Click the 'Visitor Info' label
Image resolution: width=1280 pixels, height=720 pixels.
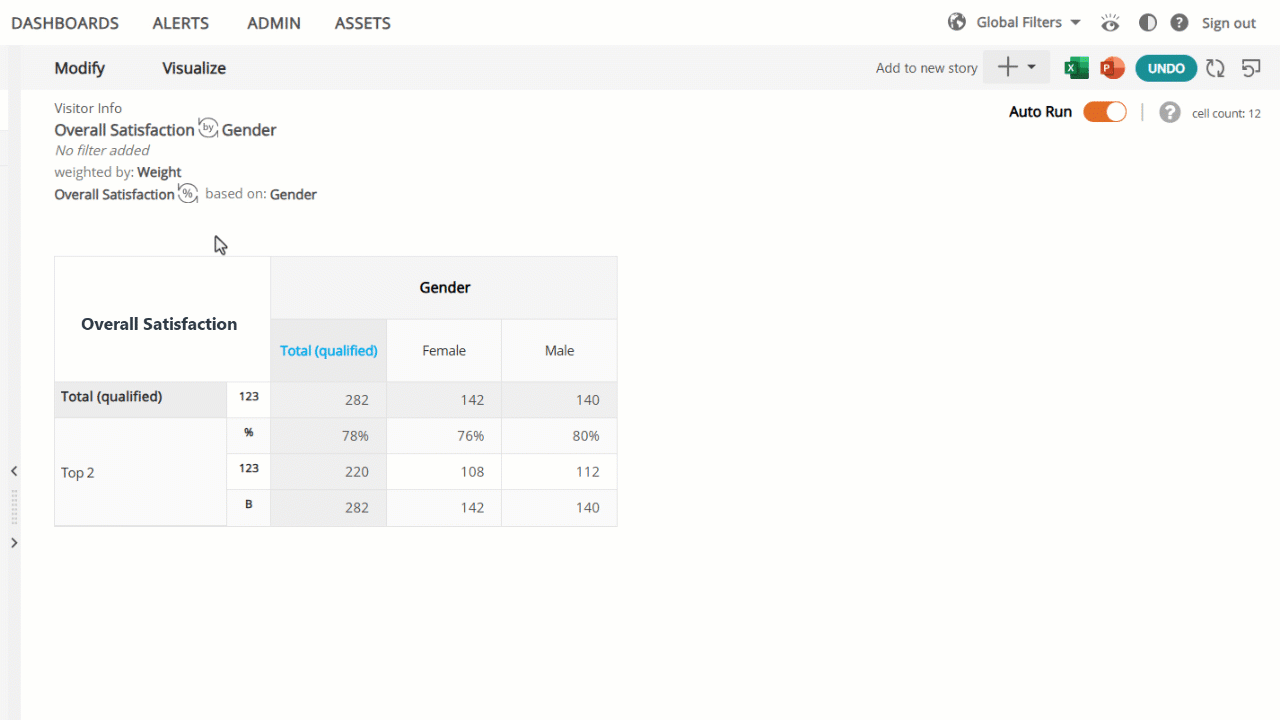(88, 108)
